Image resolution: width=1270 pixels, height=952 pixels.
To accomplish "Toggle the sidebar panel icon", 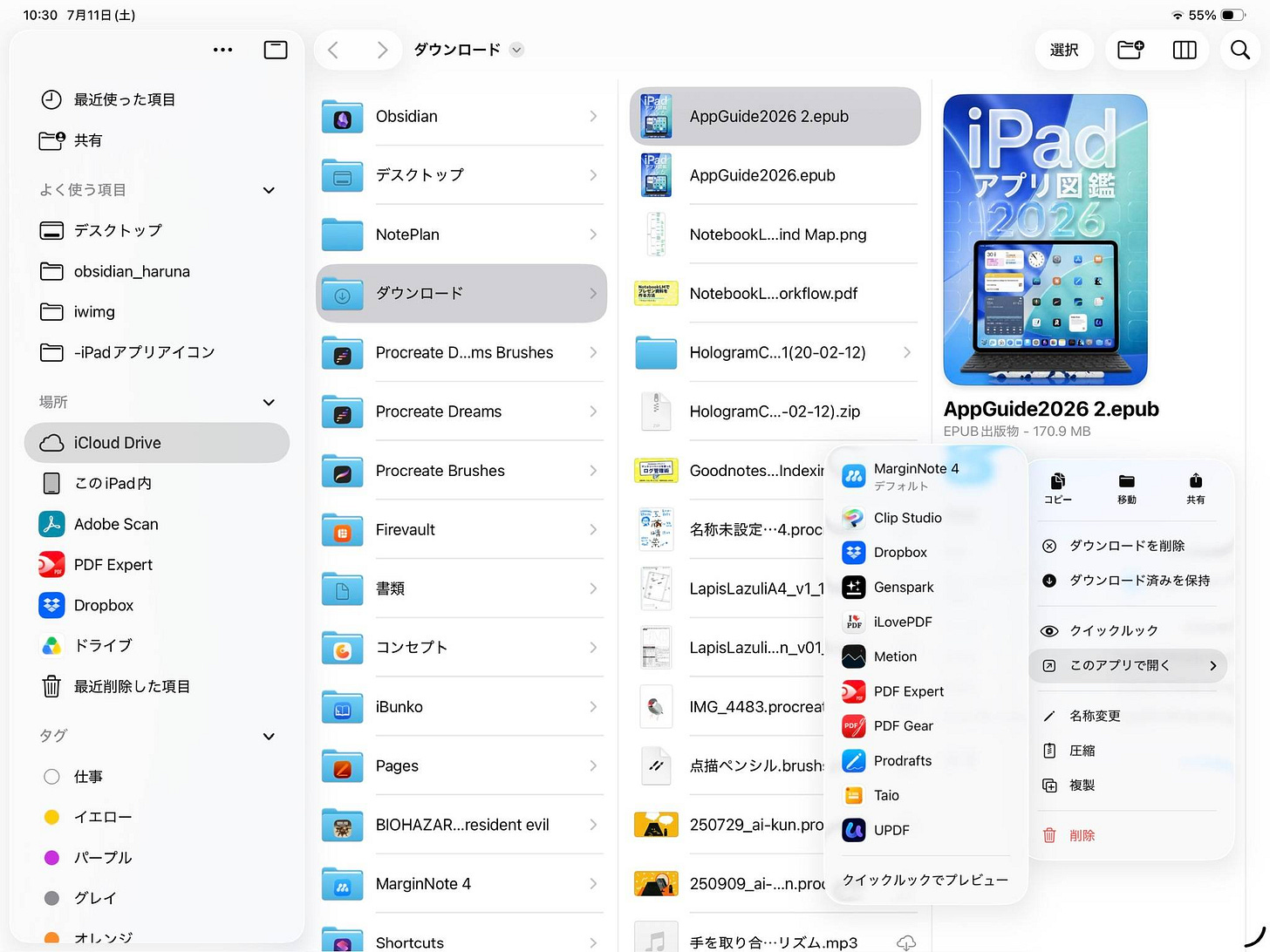I will [x=276, y=50].
